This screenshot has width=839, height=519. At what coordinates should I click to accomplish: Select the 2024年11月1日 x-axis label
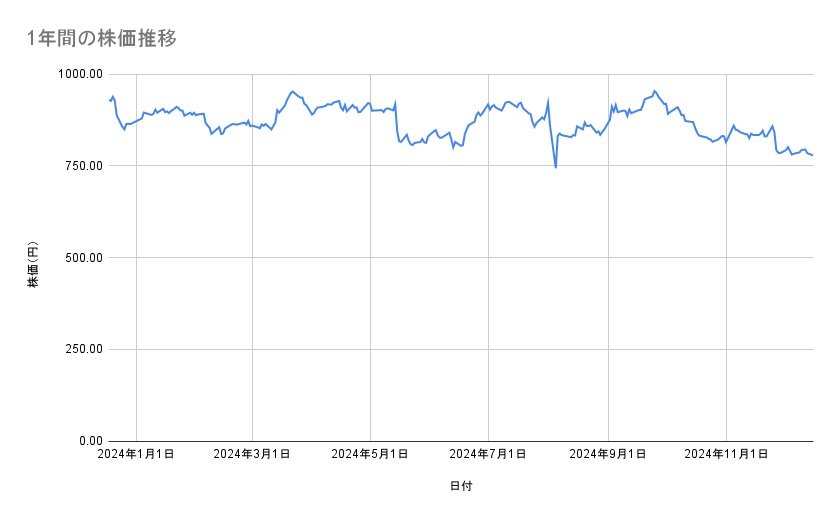point(727,454)
